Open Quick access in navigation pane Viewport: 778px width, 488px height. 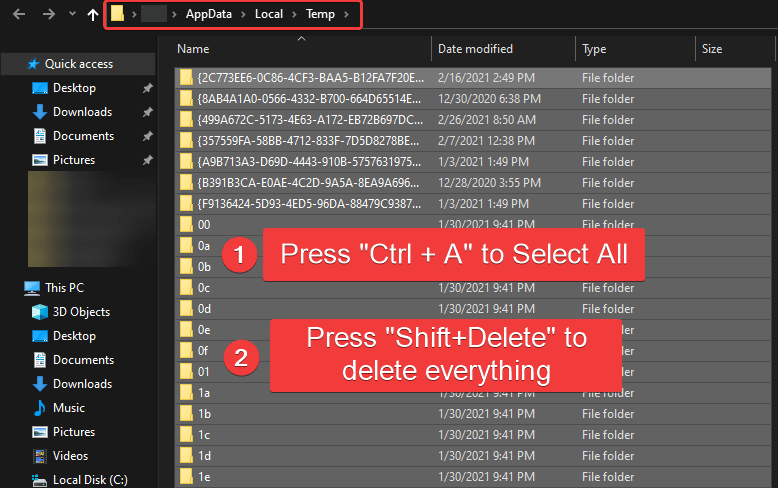click(x=79, y=64)
